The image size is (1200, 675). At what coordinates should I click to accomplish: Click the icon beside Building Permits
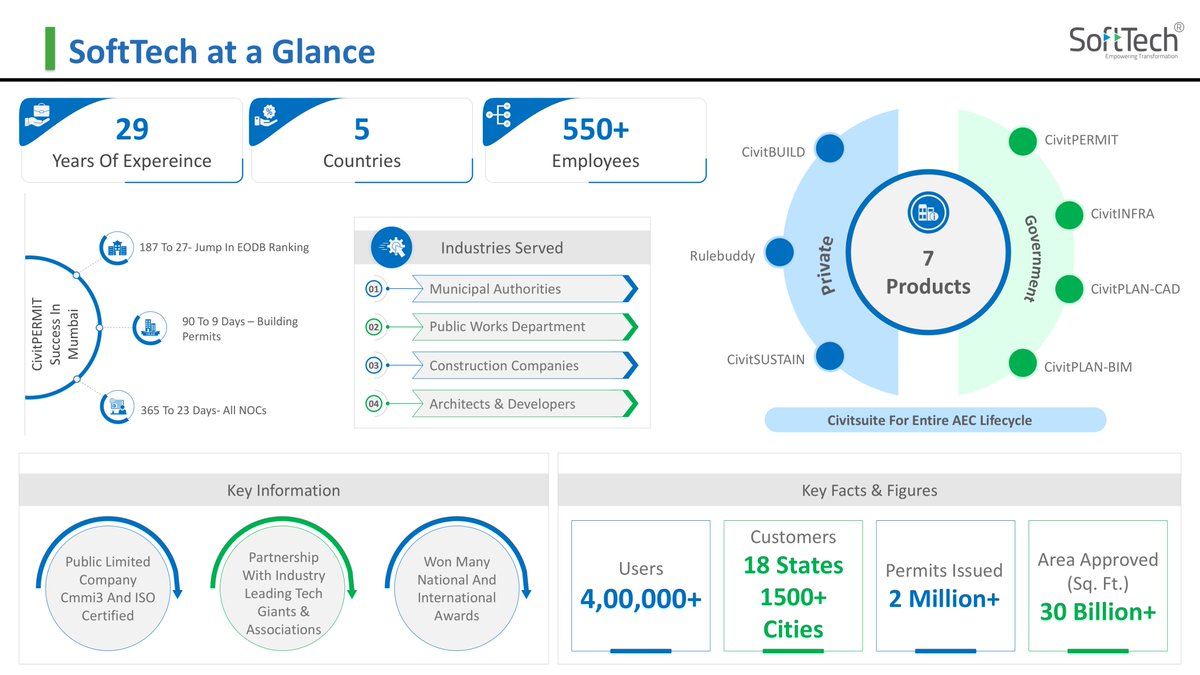click(x=148, y=327)
